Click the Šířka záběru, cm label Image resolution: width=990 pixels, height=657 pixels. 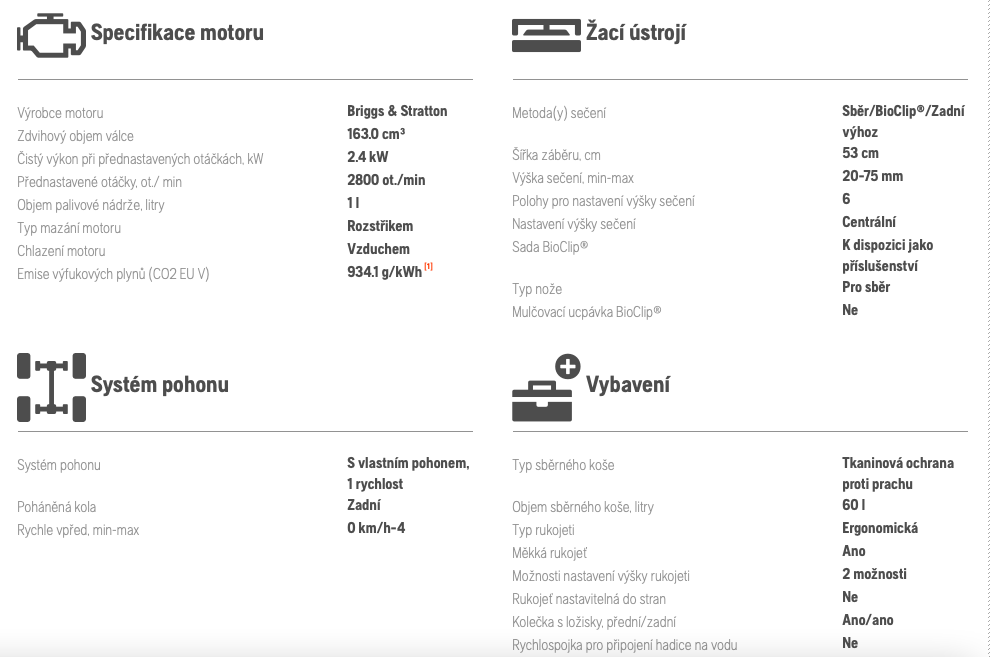[x=556, y=155]
